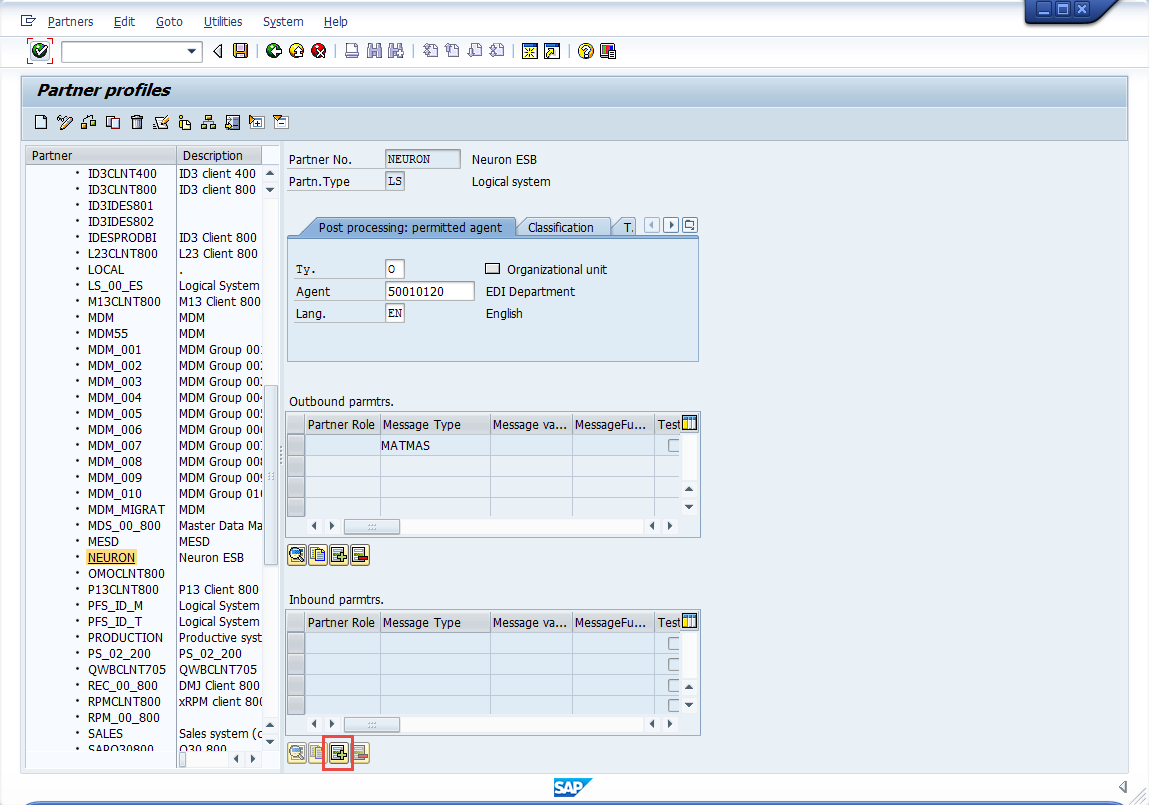This screenshot has height=805, width=1149.
Task: Cancel with the red Cancel icon
Action: [318, 51]
